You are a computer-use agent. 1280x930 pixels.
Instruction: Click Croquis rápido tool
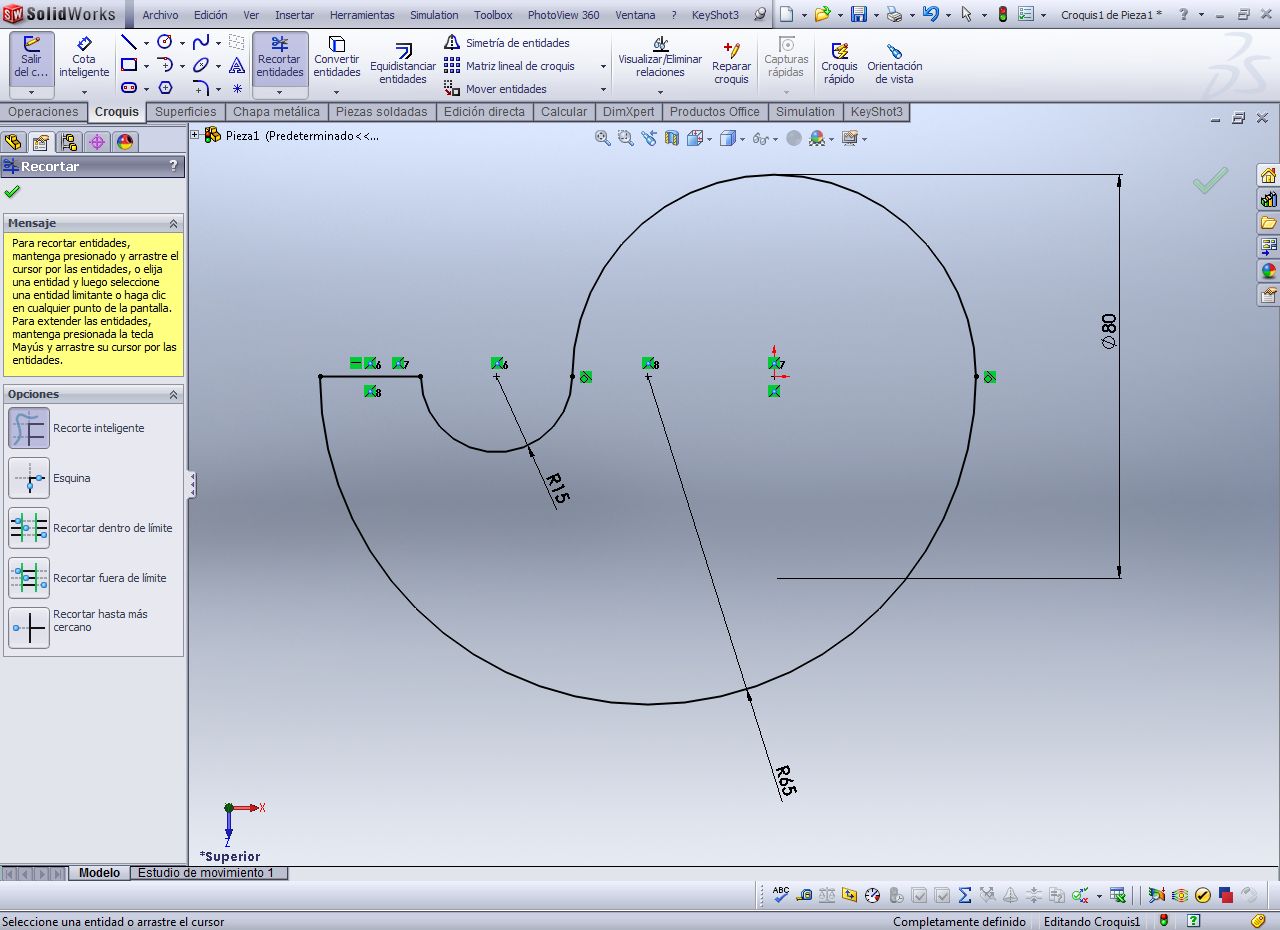(839, 63)
